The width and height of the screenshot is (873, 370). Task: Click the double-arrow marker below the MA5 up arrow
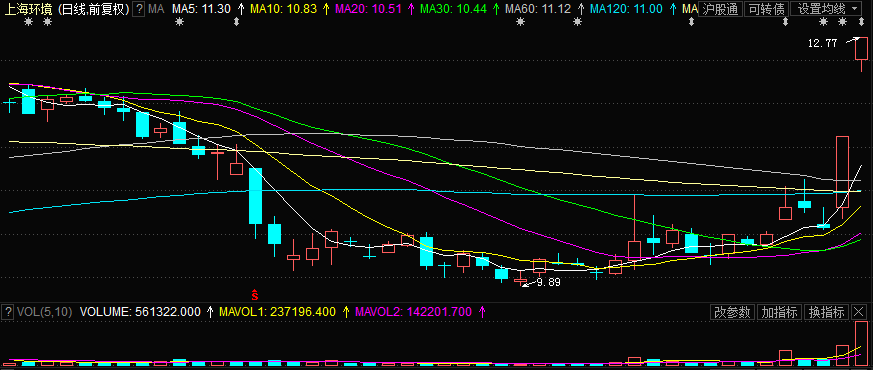coord(236,22)
